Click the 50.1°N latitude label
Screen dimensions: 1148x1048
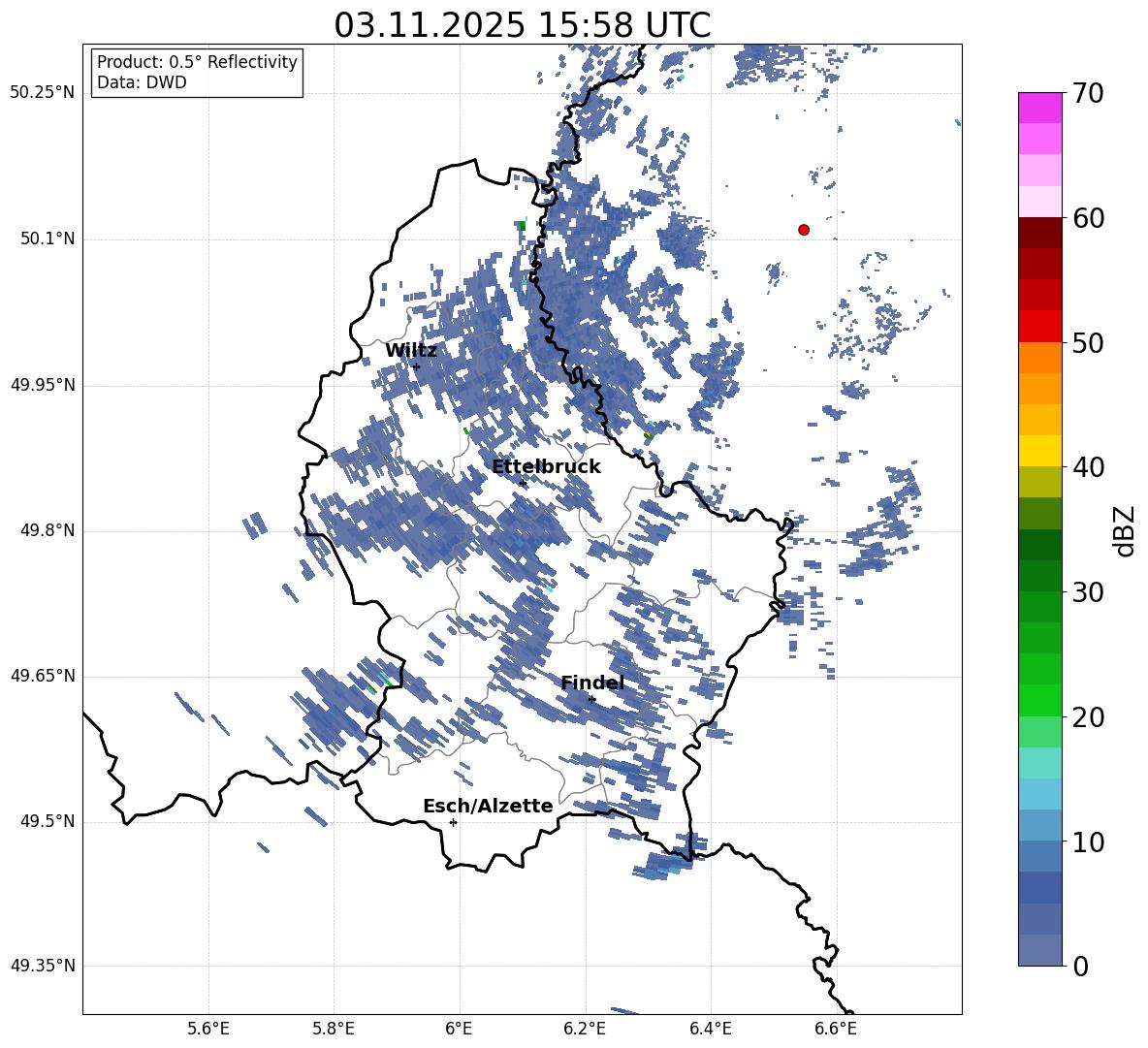click(48, 239)
